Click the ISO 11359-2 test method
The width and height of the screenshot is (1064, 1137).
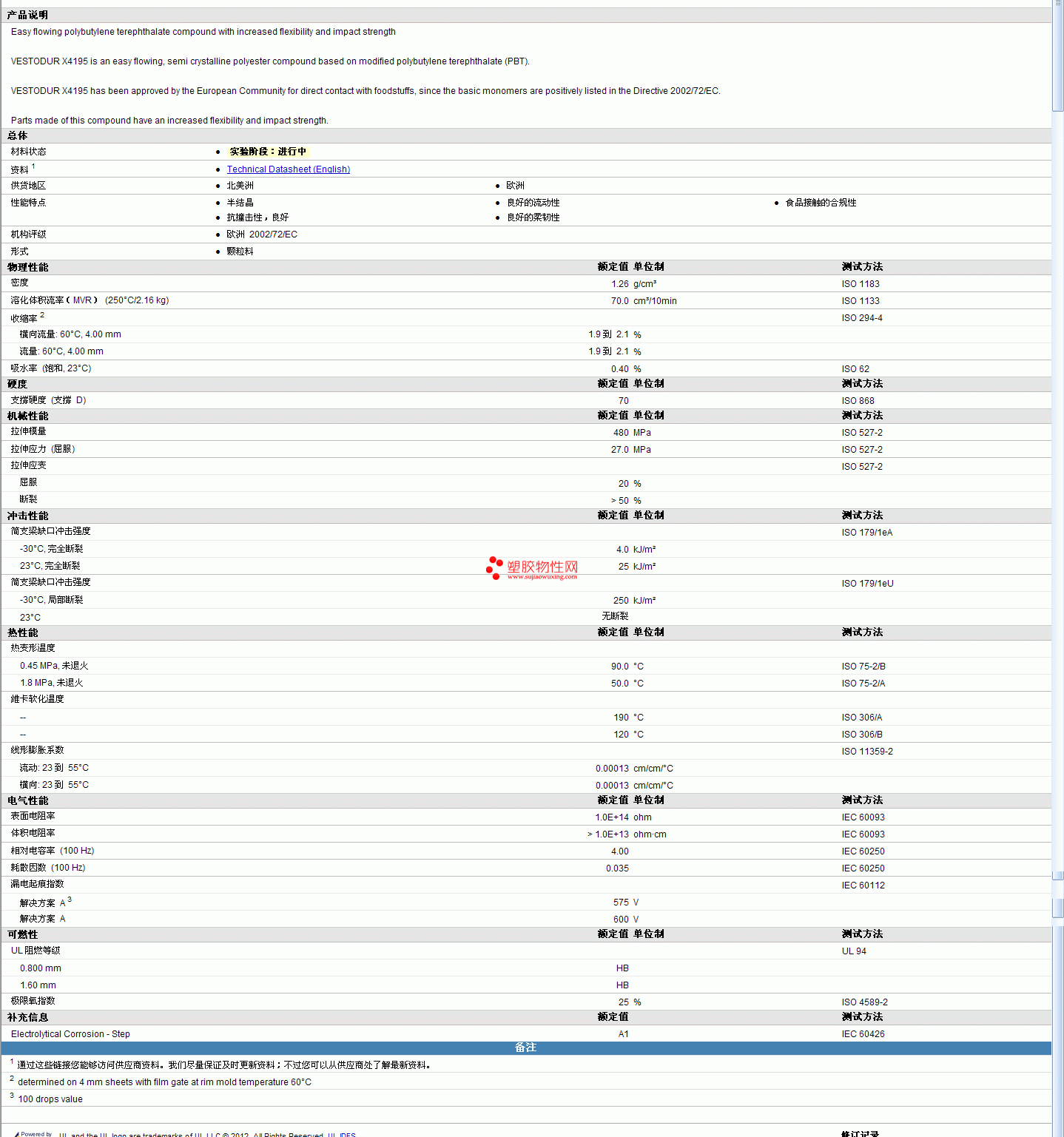tap(867, 752)
